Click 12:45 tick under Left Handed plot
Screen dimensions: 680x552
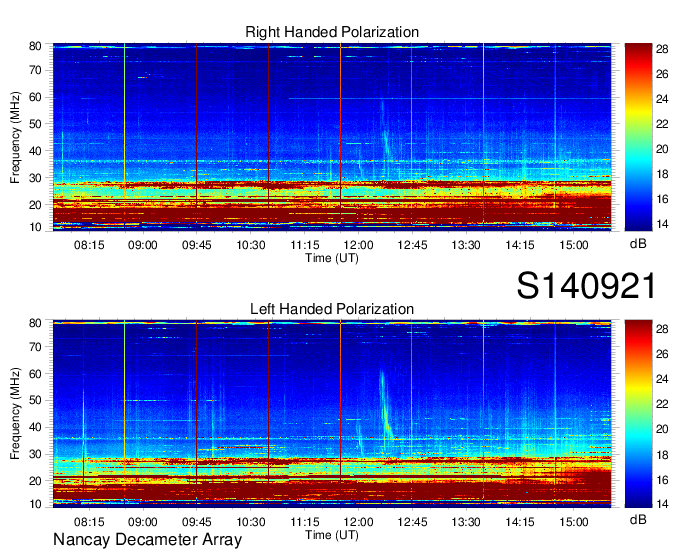pyautogui.click(x=412, y=522)
